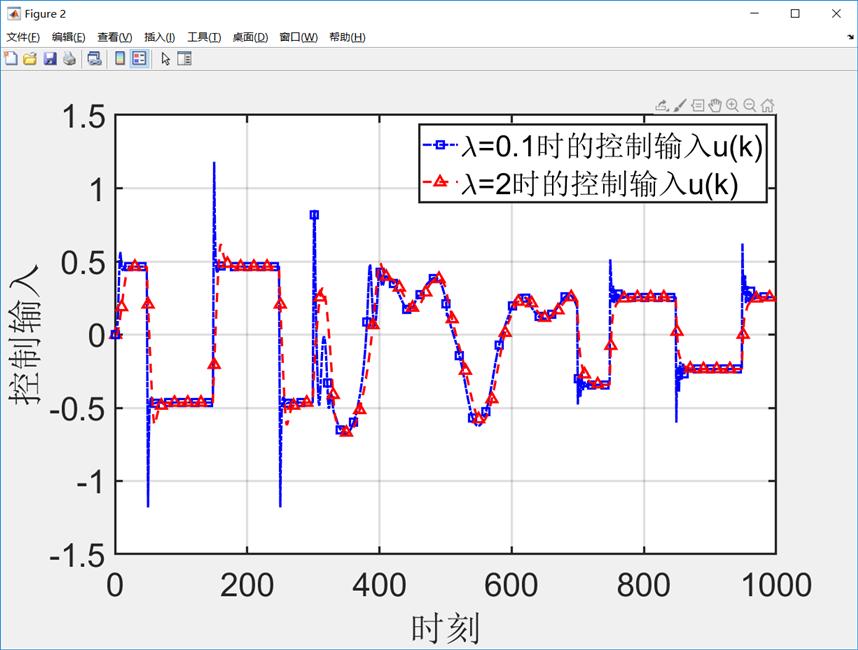
Task: Click the x-axis tick label 1000
Action: [776, 585]
